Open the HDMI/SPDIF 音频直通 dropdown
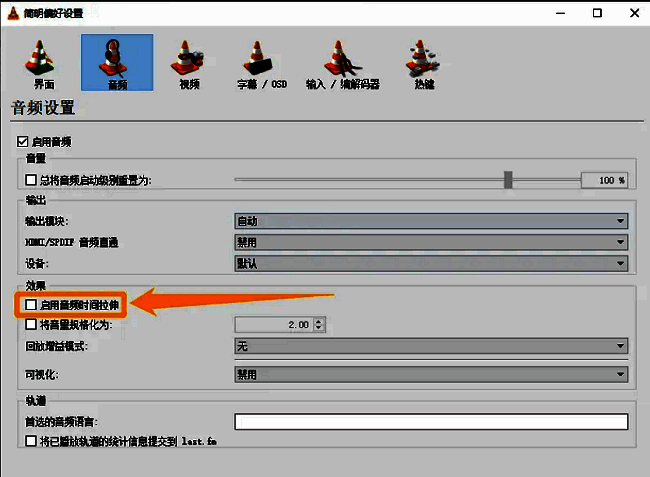650x477 pixels. tap(431, 242)
